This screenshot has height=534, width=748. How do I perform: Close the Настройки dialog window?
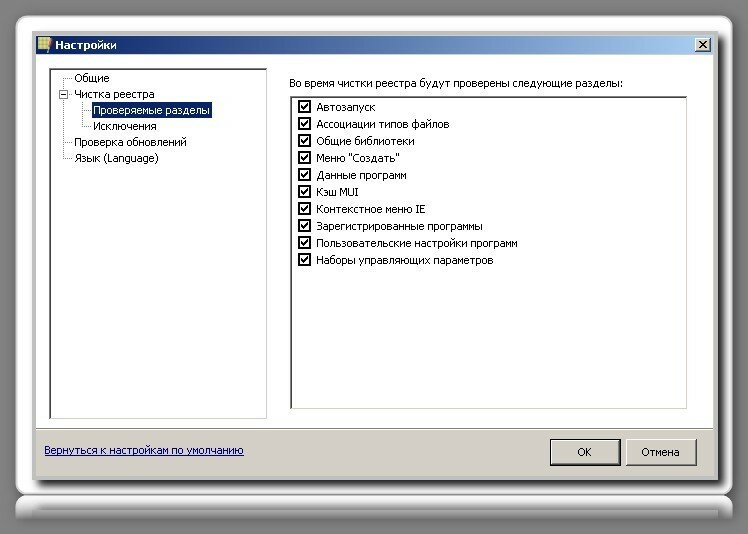pyautogui.click(x=702, y=44)
